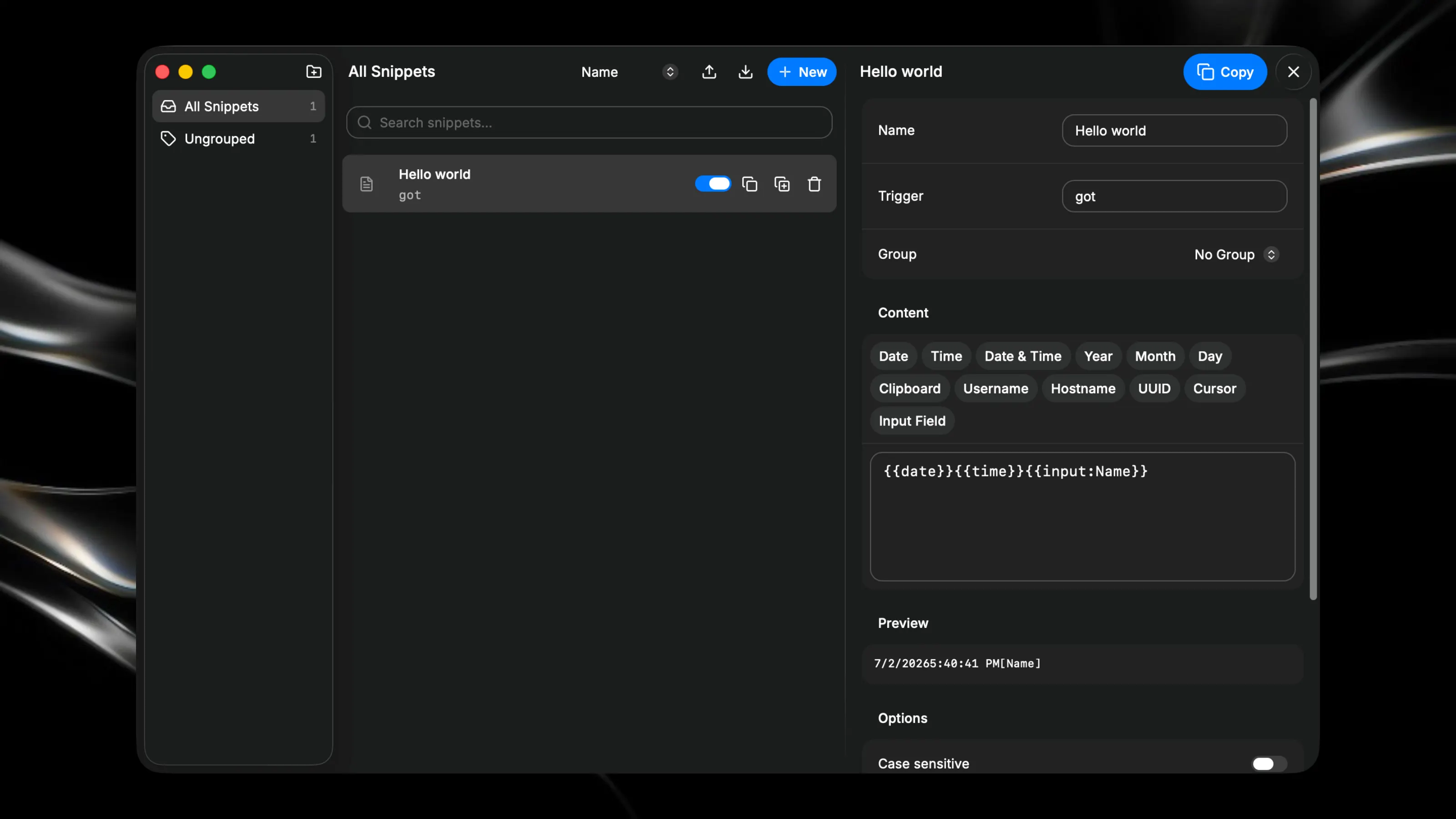1456x819 pixels.
Task: Click the Preview section heading
Action: coord(903,623)
